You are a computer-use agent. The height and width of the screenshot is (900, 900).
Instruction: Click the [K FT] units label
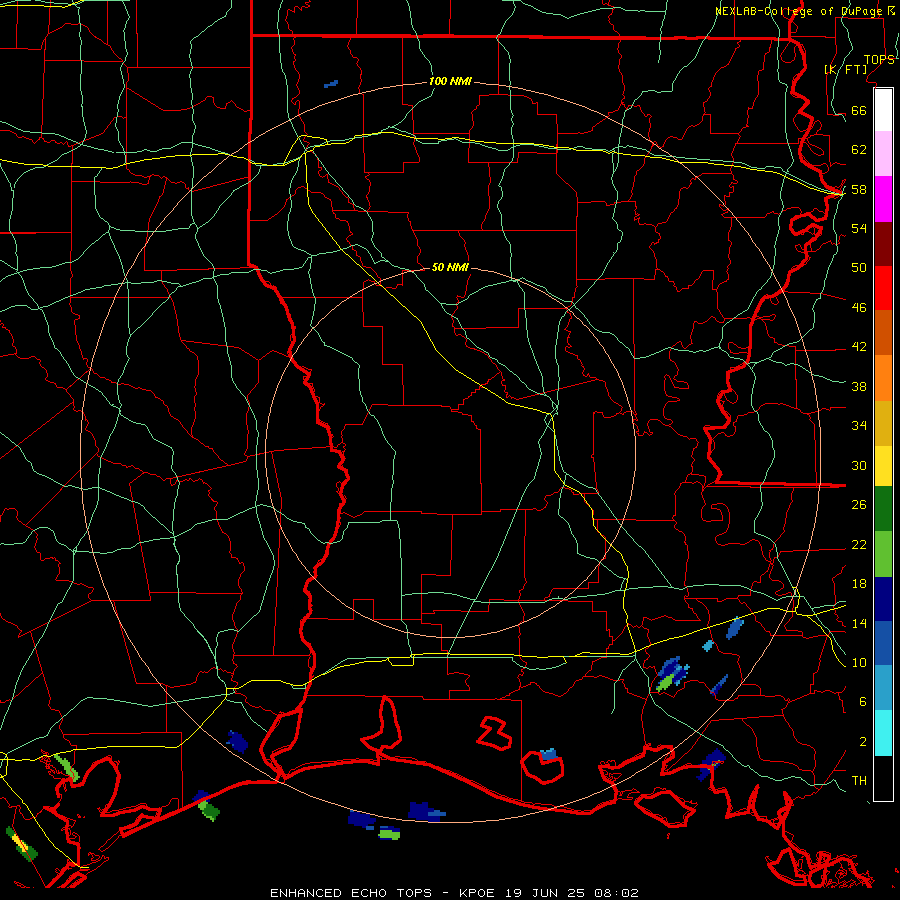click(x=845, y=69)
